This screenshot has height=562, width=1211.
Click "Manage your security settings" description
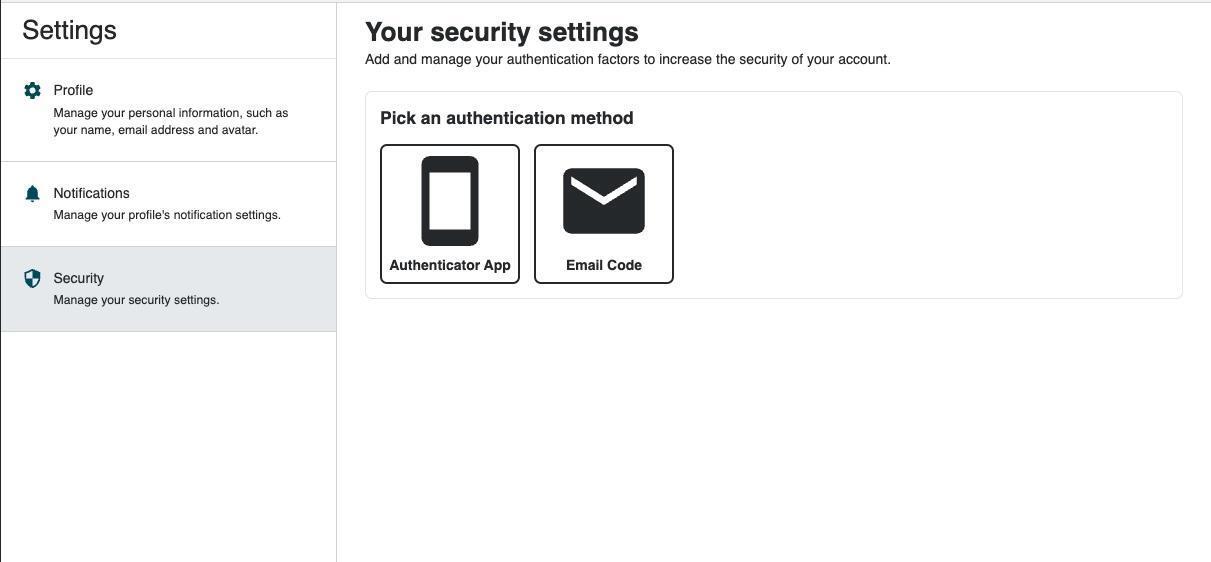pos(136,300)
